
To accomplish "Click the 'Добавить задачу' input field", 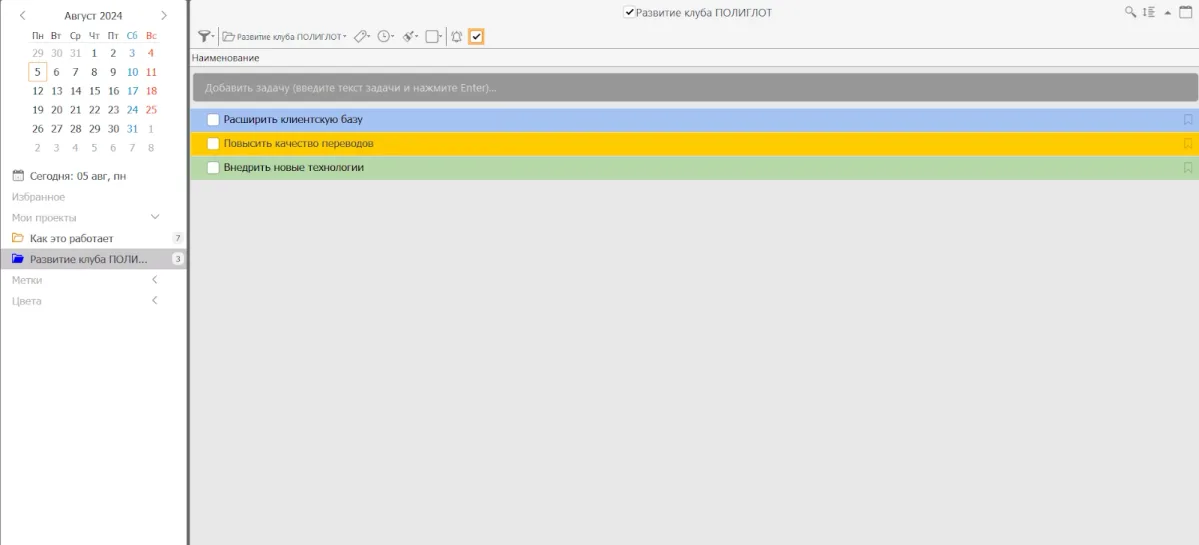I will pos(694,88).
